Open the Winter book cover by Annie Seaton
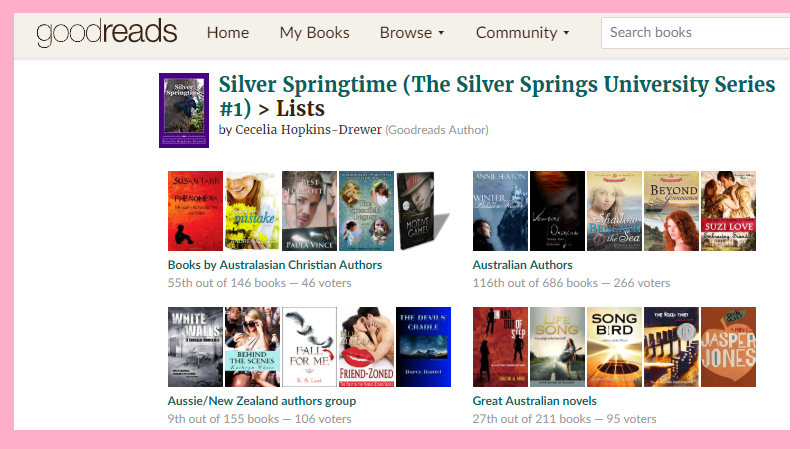 (x=499, y=210)
